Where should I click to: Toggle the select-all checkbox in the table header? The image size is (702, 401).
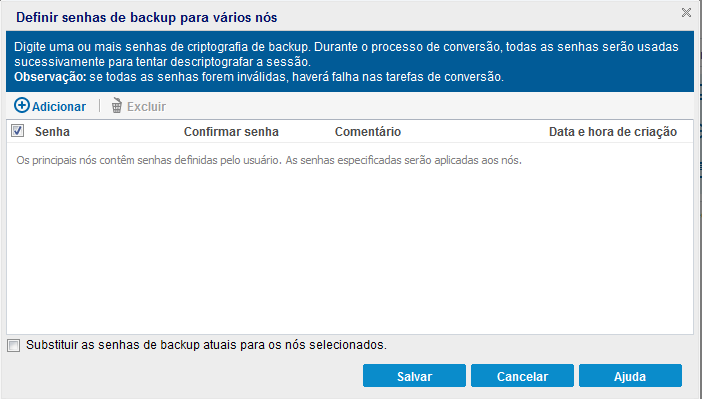17,130
